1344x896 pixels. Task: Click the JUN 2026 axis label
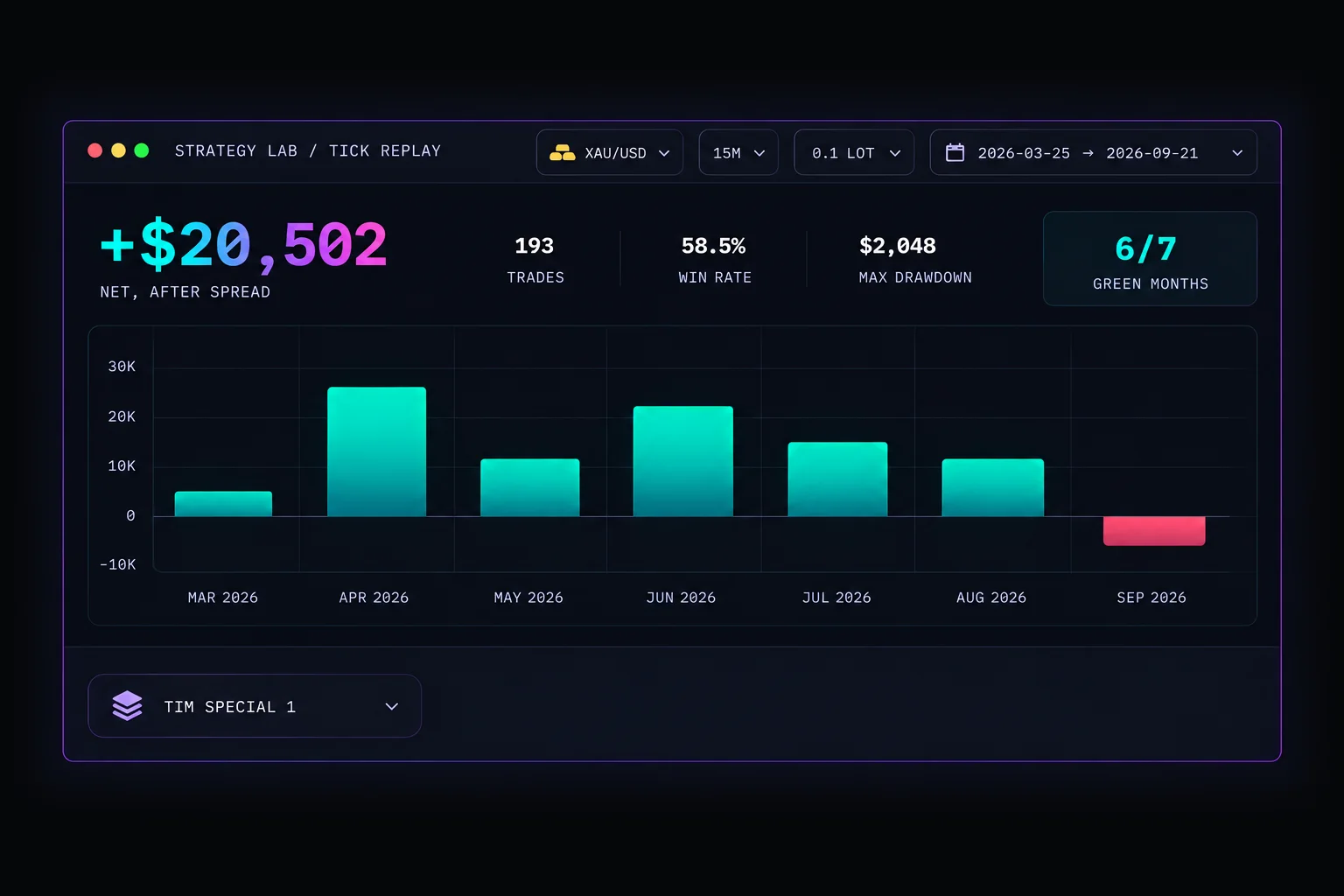pyautogui.click(x=681, y=598)
